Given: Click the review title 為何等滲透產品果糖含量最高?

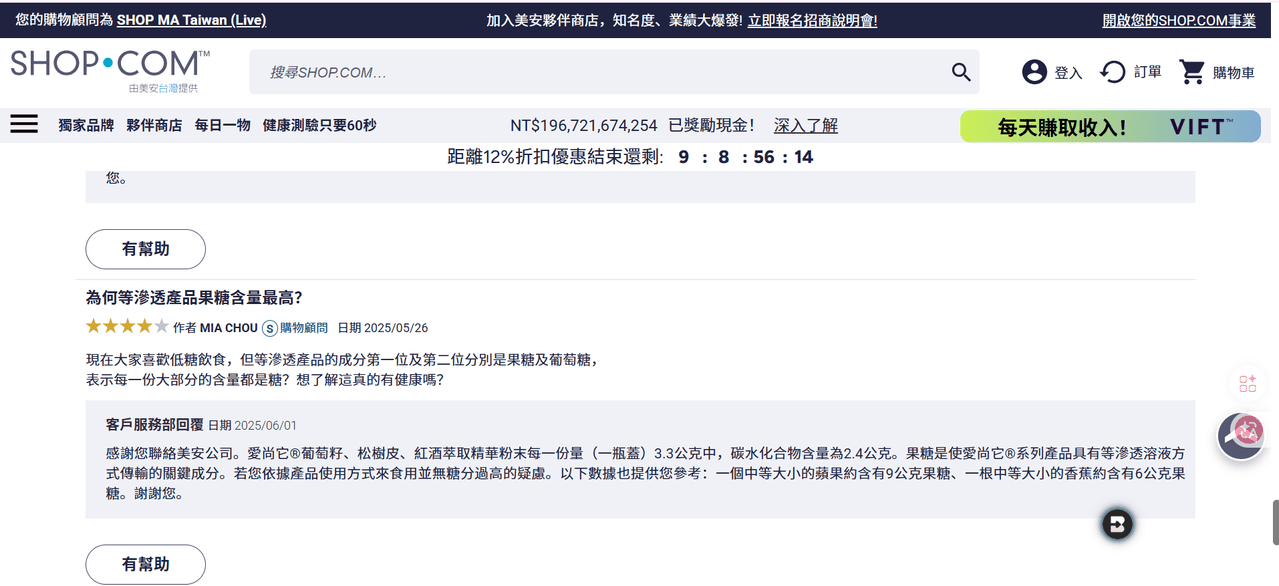Looking at the screenshot, I should [x=194, y=297].
